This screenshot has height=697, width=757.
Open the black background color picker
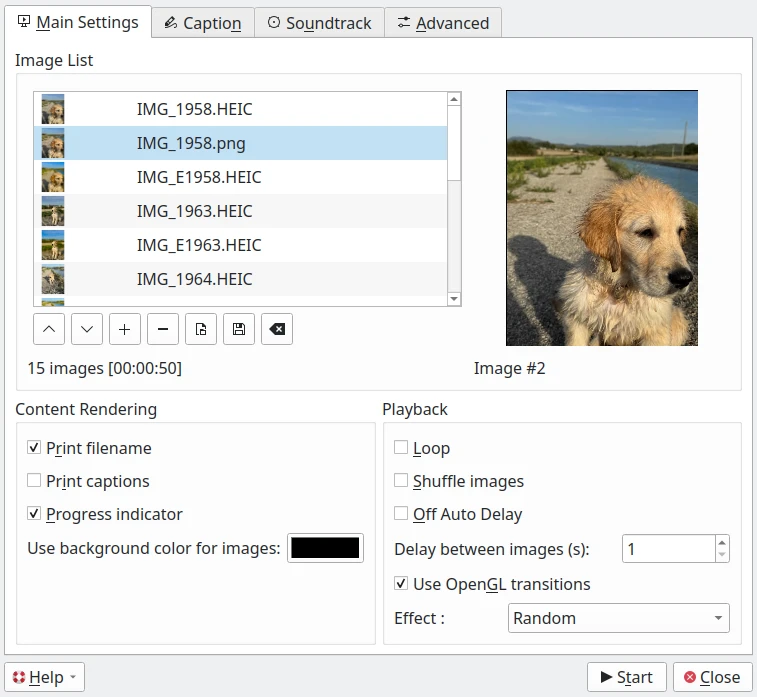pyautogui.click(x=325, y=548)
